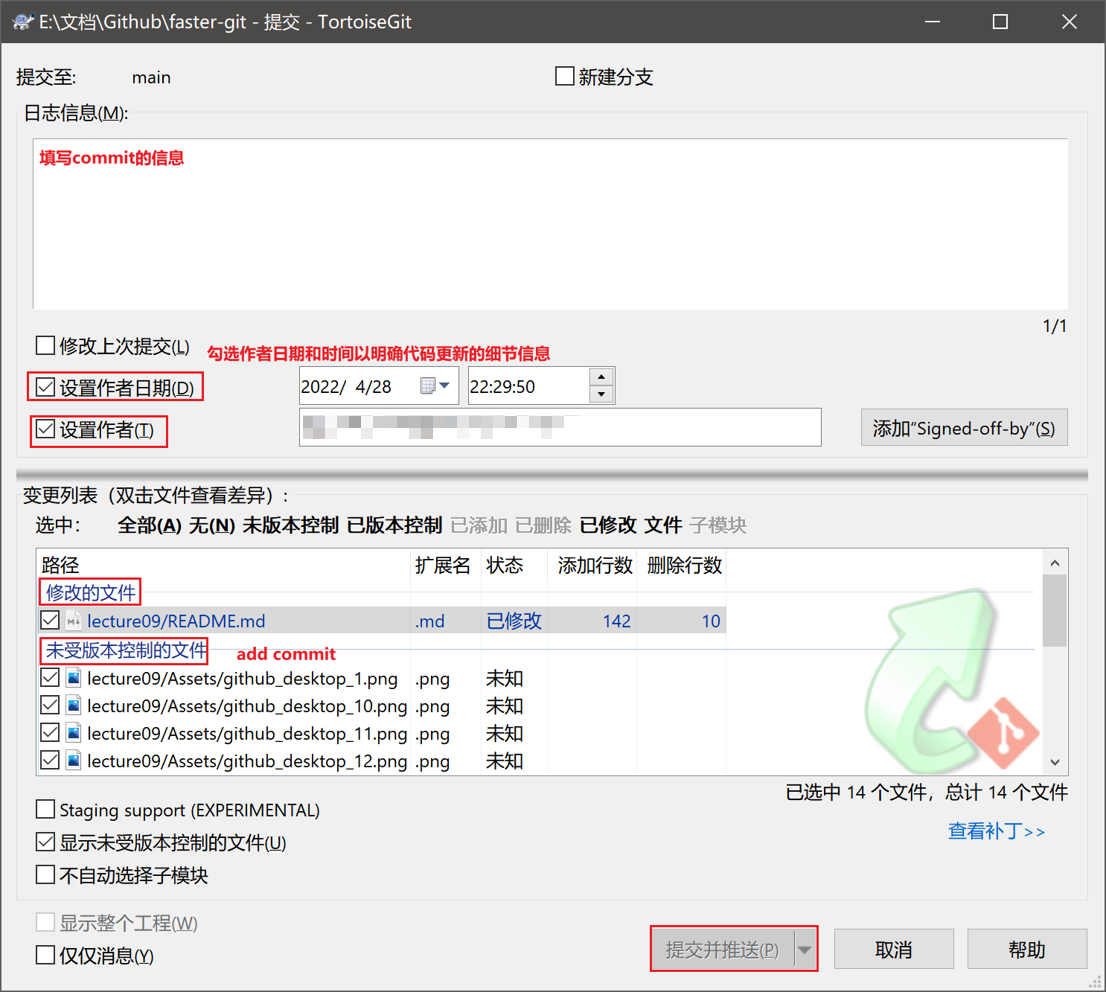Enable Staging support (EXPERIMENTAL) option
1106x992 pixels.
[x=46, y=809]
